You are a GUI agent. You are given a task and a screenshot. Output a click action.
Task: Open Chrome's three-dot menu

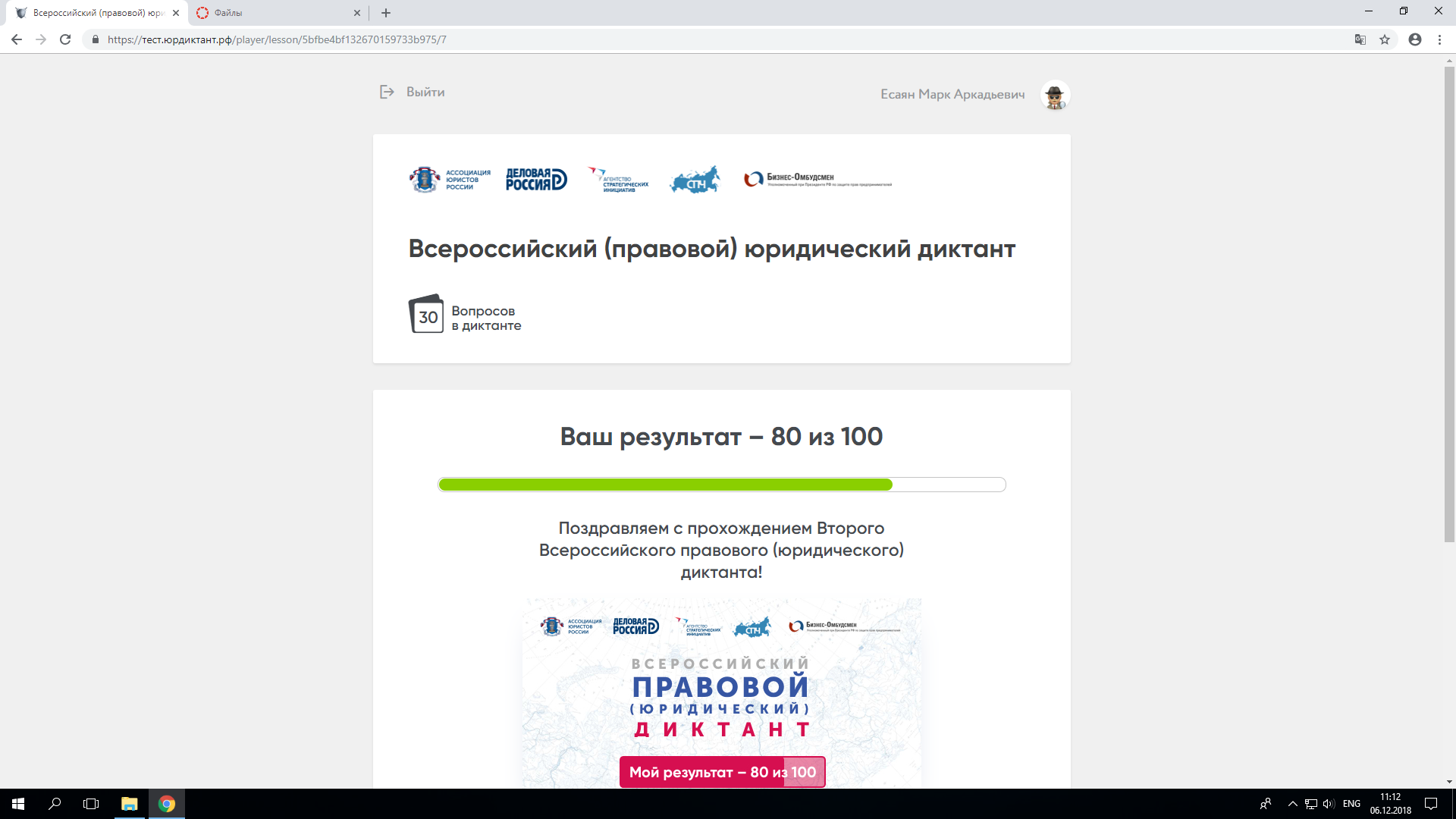coord(1439,39)
